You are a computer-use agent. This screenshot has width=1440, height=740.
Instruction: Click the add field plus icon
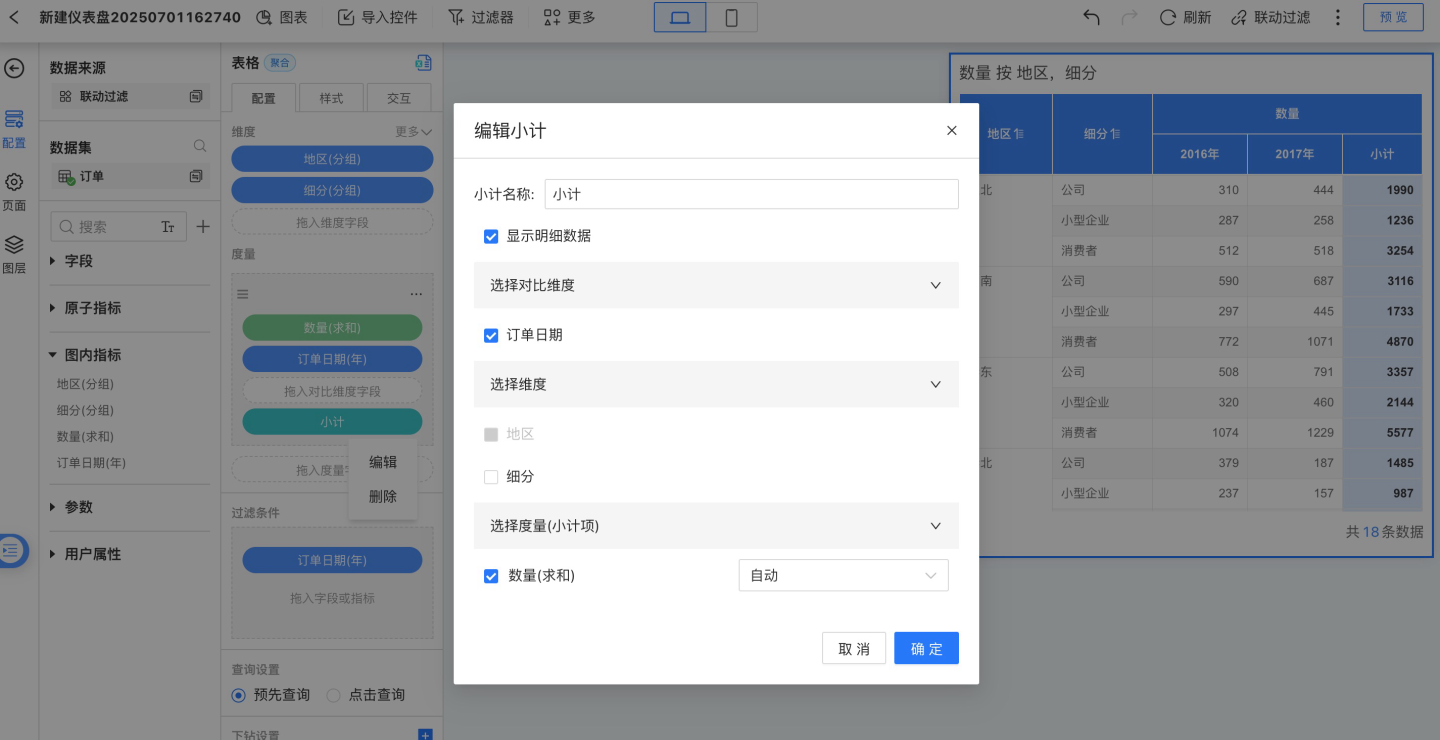click(203, 227)
